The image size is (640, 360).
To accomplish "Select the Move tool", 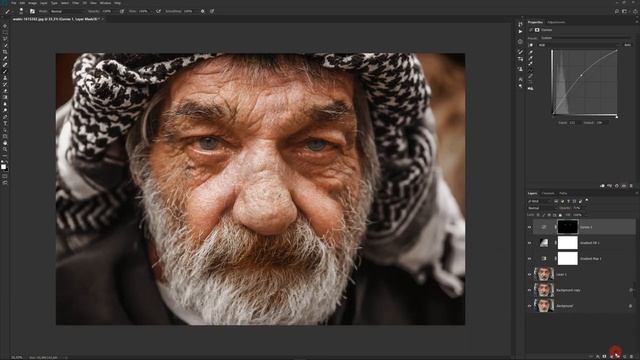I will pos(5,26).
